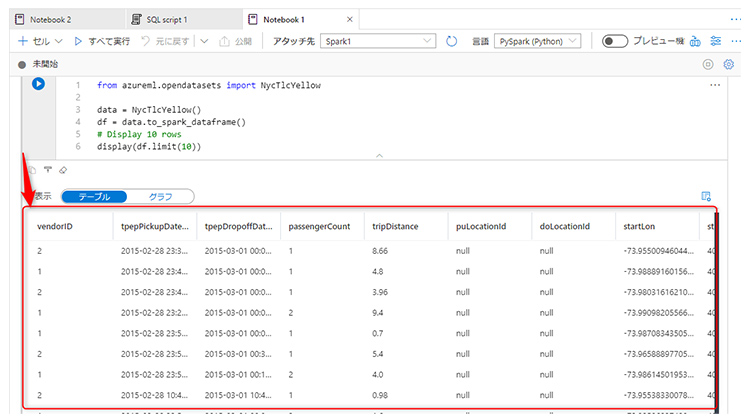The width and height of the screenshot is (750, 420).
Task: Open the cell's more options ellipsis
Action: pos(714,86)
